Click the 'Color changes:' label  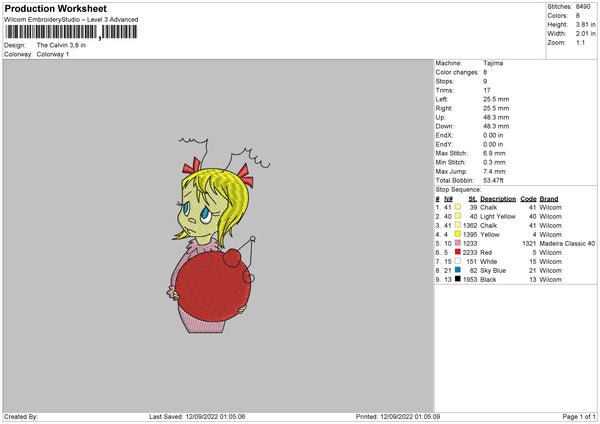457,72
